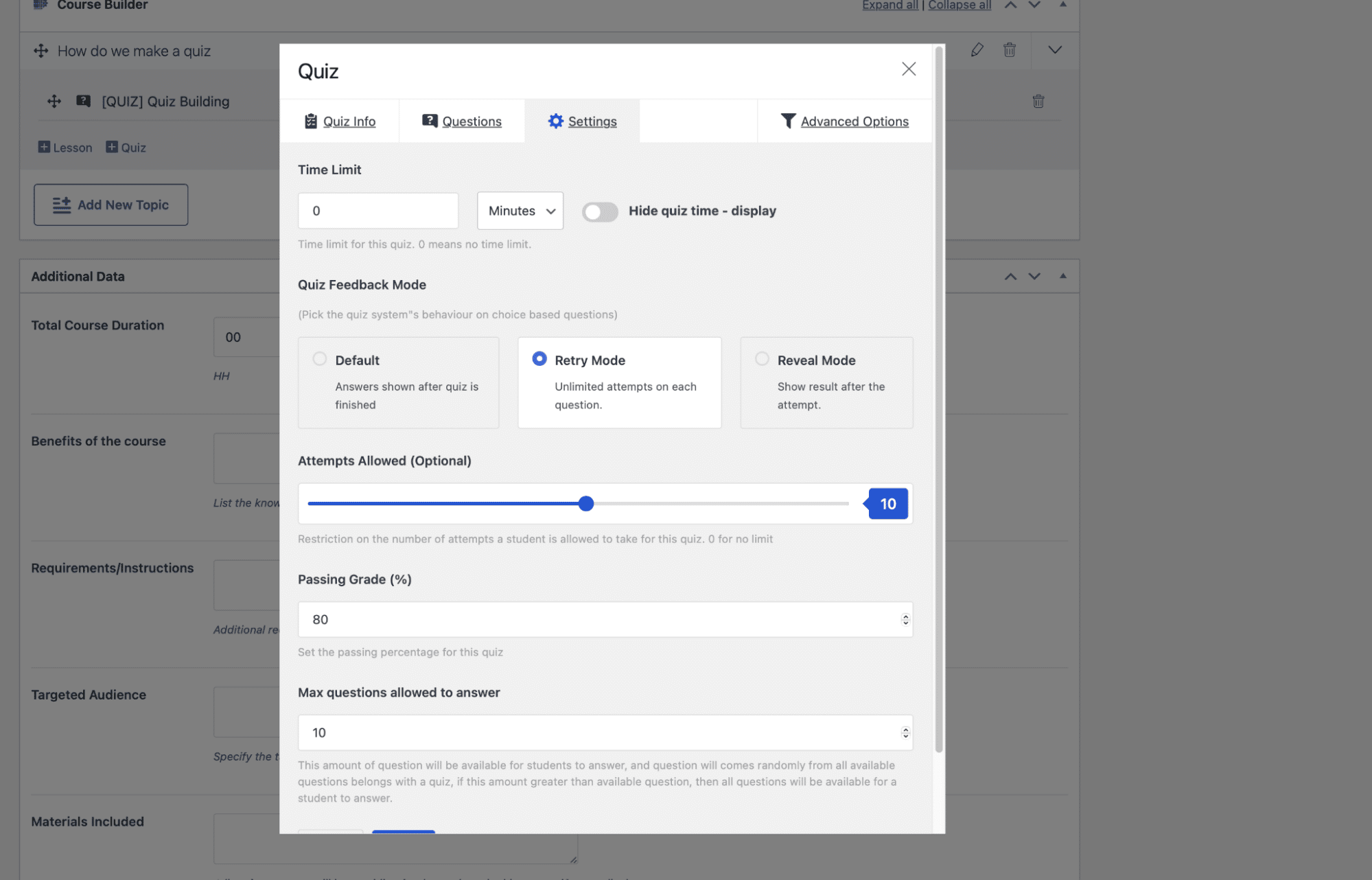The image size is (1372, 880).
Task: Select the Default feedback mode
Action: (x=319, y=359)
